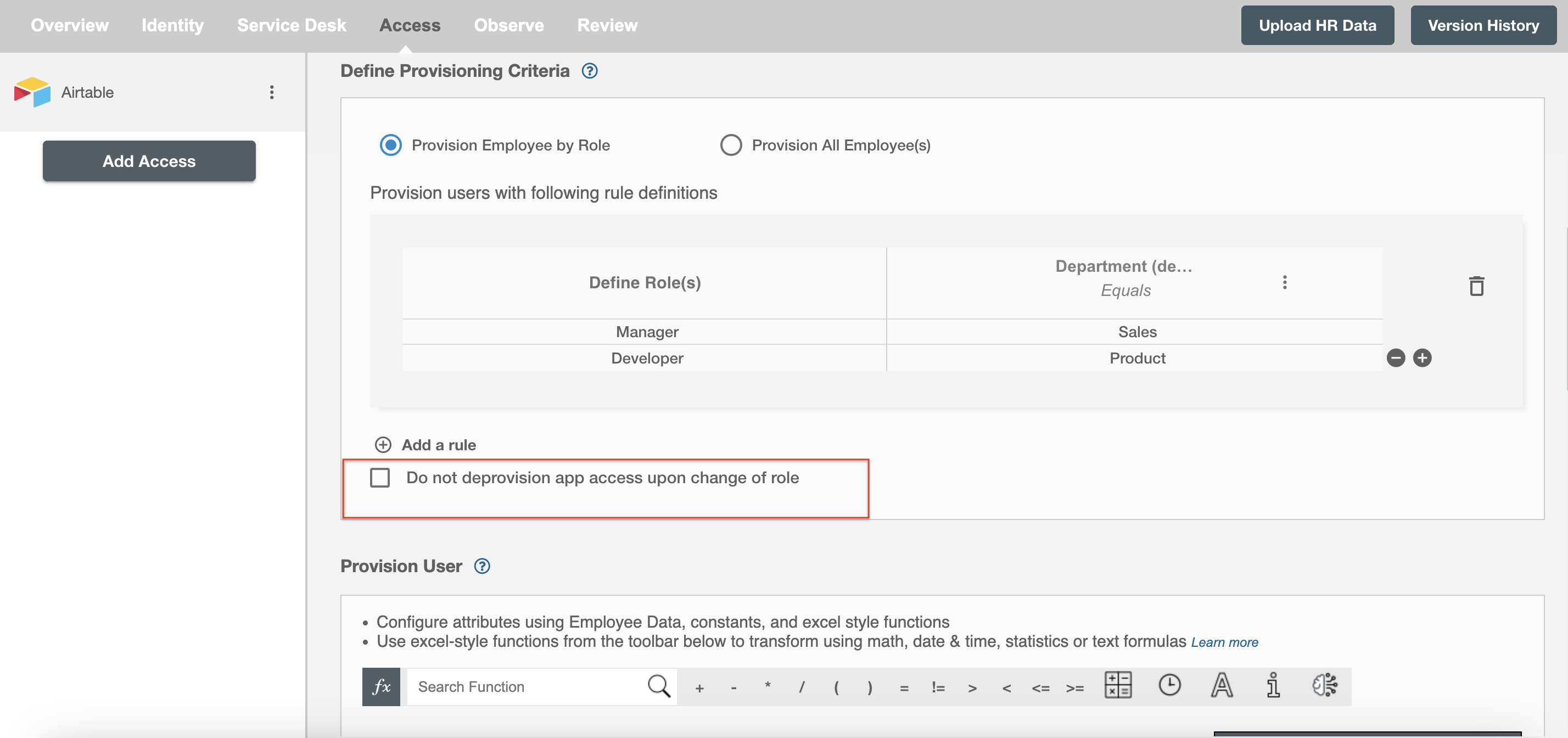Image resolution: width=1568 pixels, height=738 pixels.
Task: Click the Define Role(s) column header
Action: [644, 283]
